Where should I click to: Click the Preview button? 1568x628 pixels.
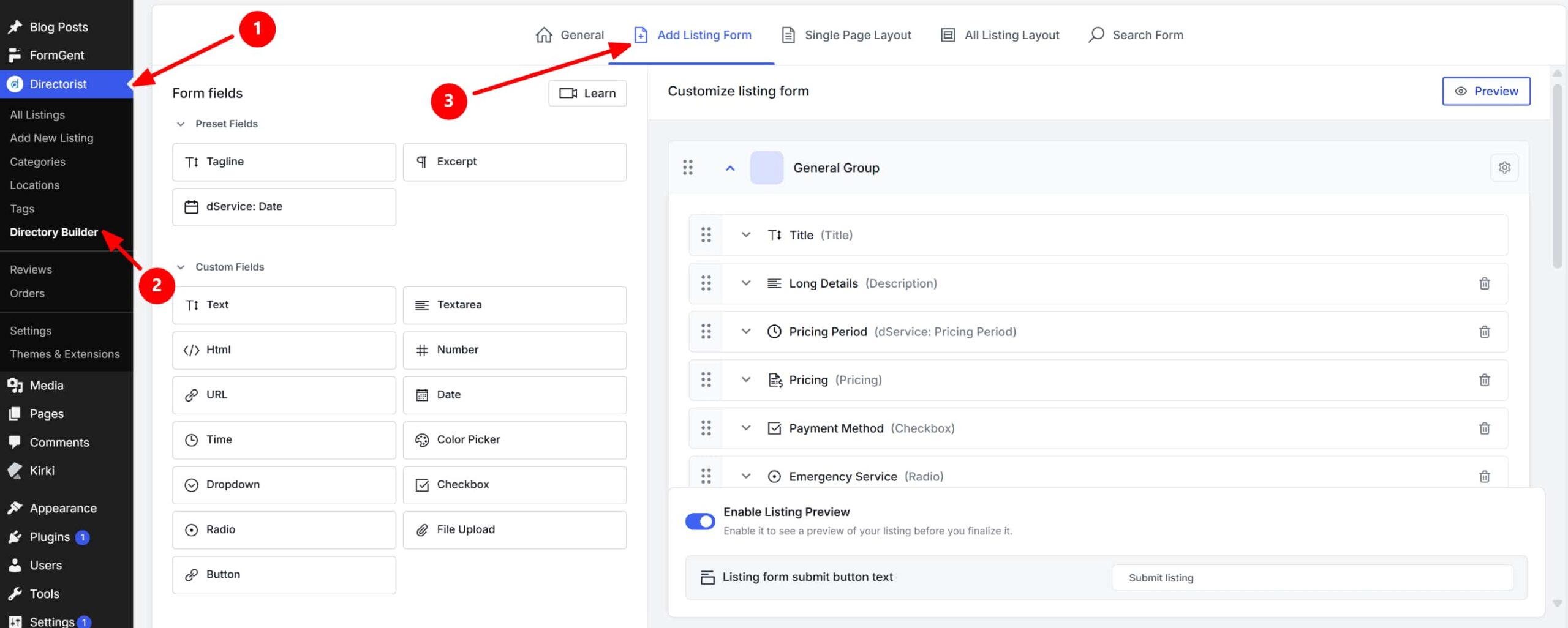point(1486,91)
